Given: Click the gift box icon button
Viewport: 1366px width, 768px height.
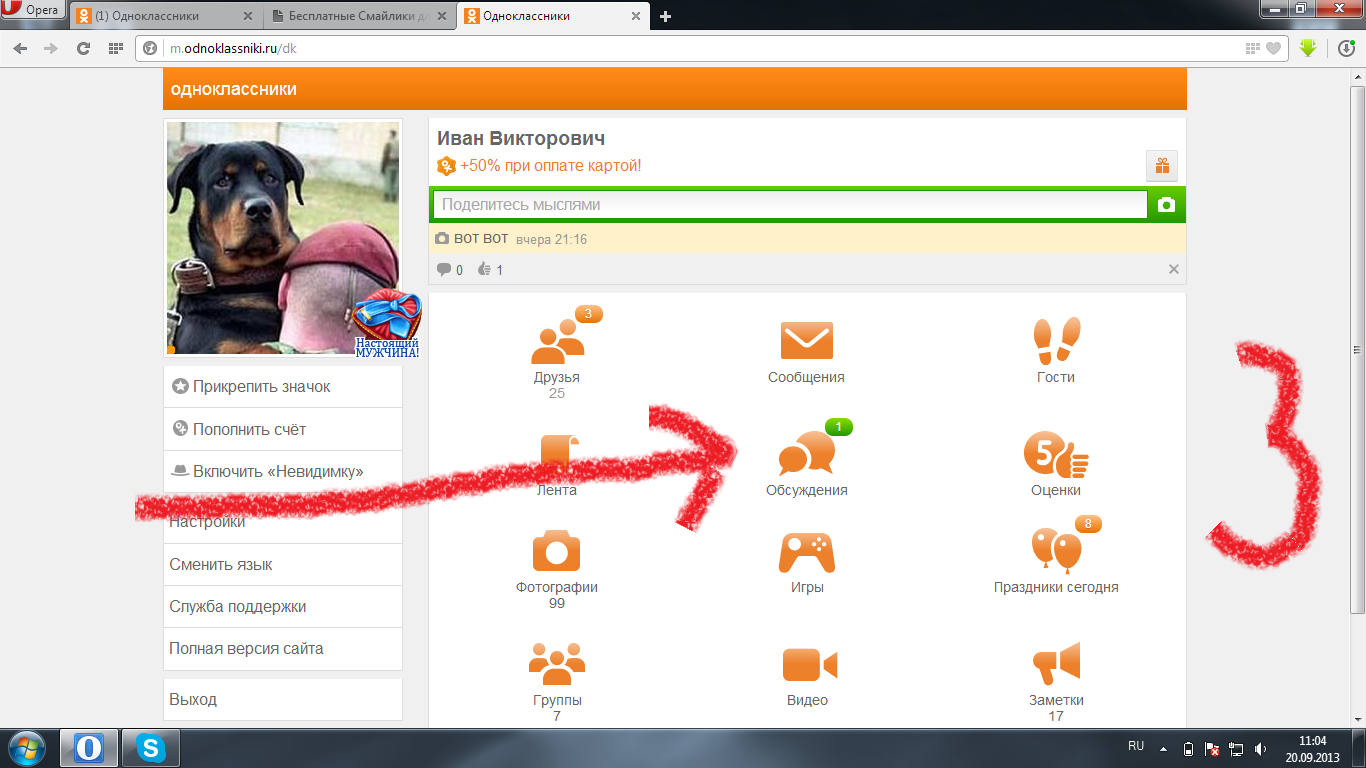Looking at the screenshot, I should pyautogui.click(x=1162, y=165).
